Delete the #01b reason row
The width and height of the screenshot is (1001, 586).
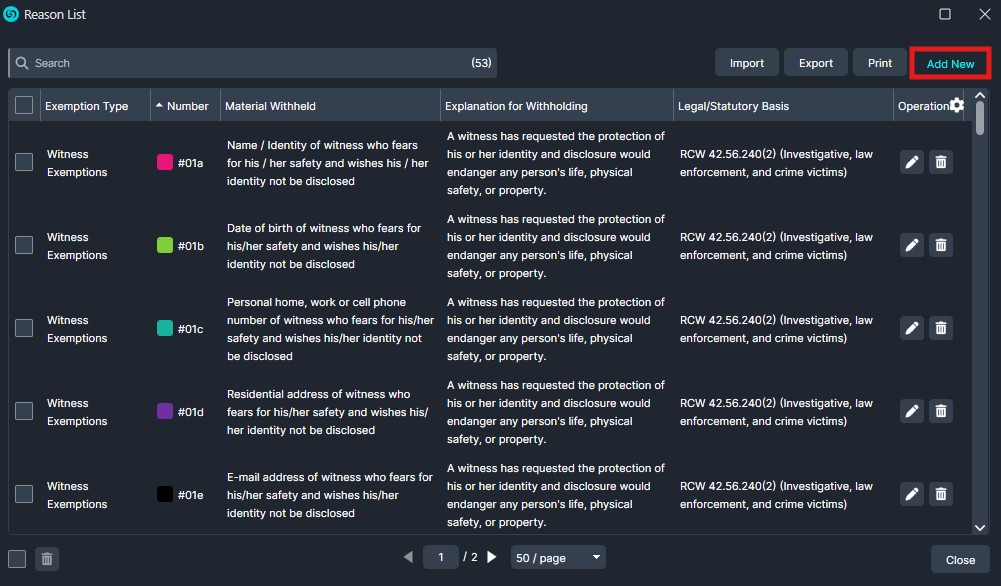[x=940, y=245]
